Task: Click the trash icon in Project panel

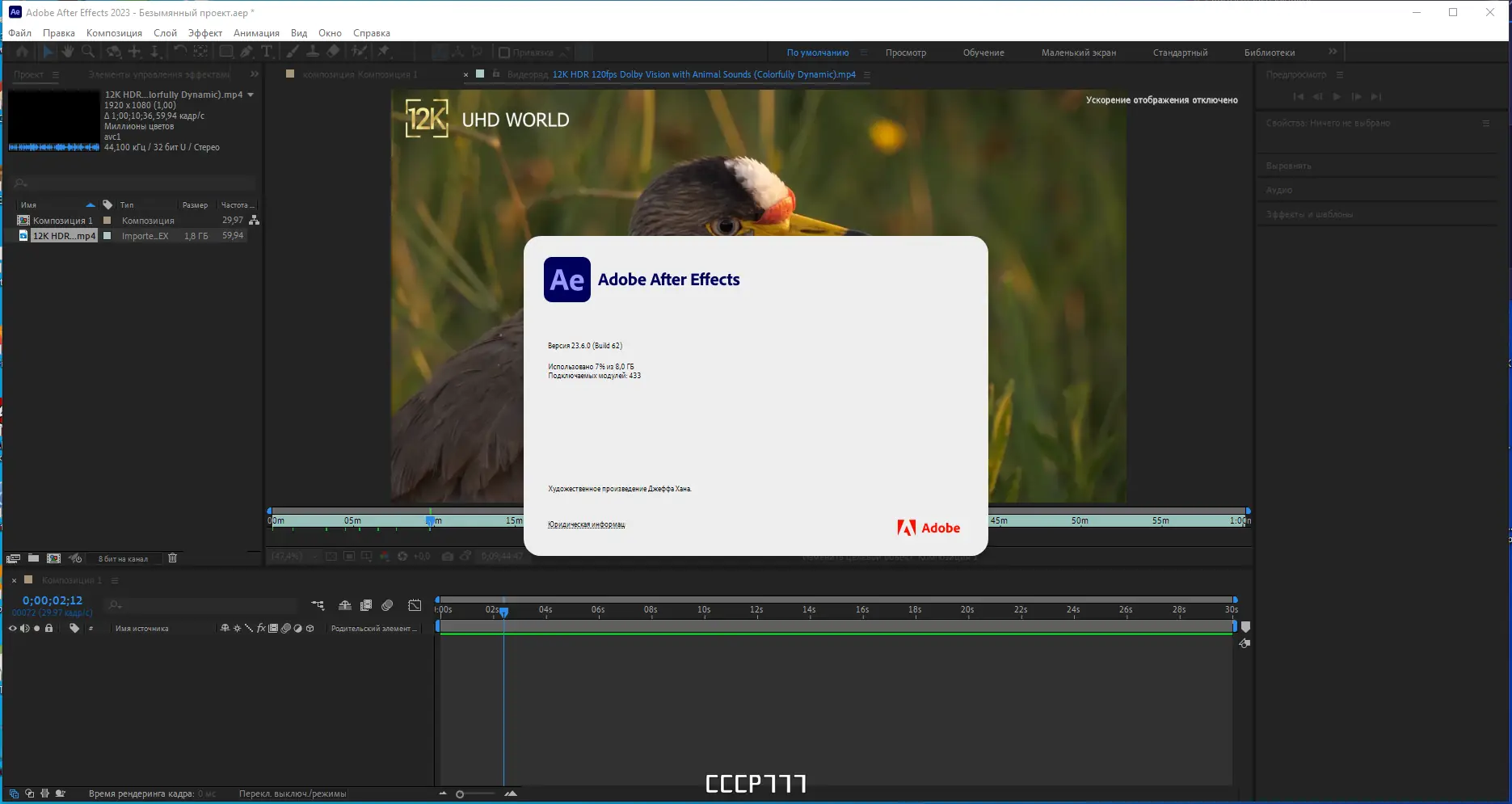Action: (x=172, y=558)
